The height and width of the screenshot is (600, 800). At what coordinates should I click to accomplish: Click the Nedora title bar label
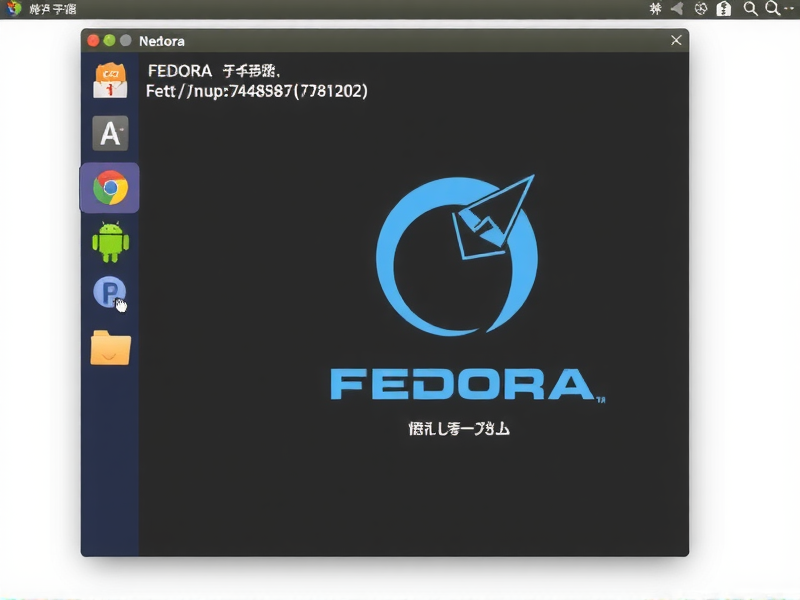pos(160,41)
